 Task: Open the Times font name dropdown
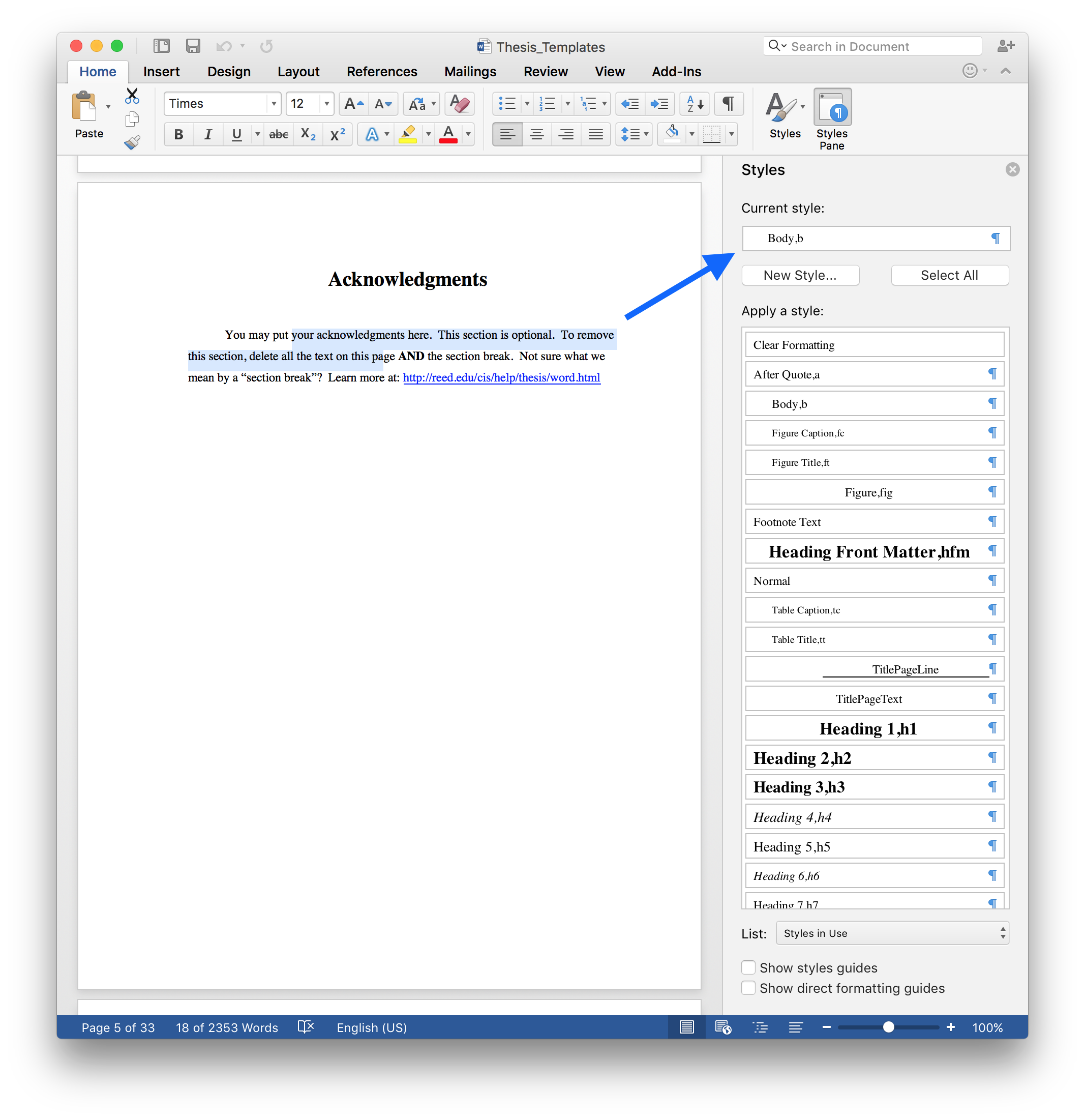[x=274, y=104]
